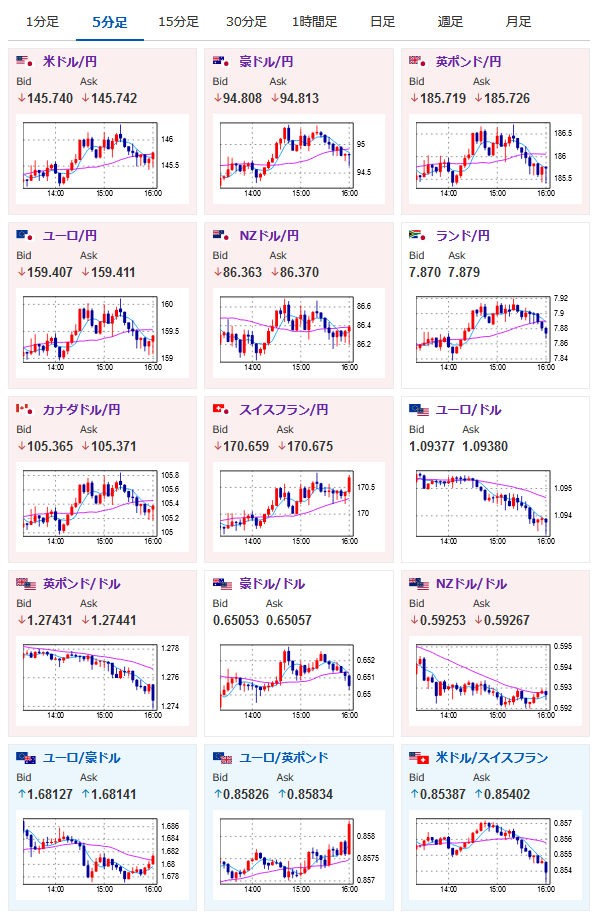The width and height of the screenshot is (594, 915).
Task: Click the US/Japan flag icon for 米ドル/円
Action: (25, 61)
